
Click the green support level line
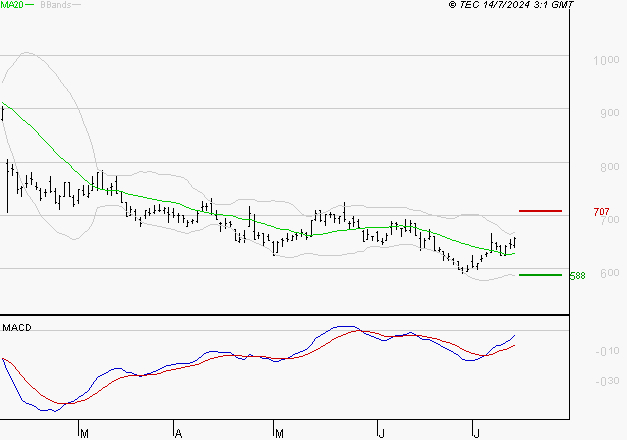point(540,275)
